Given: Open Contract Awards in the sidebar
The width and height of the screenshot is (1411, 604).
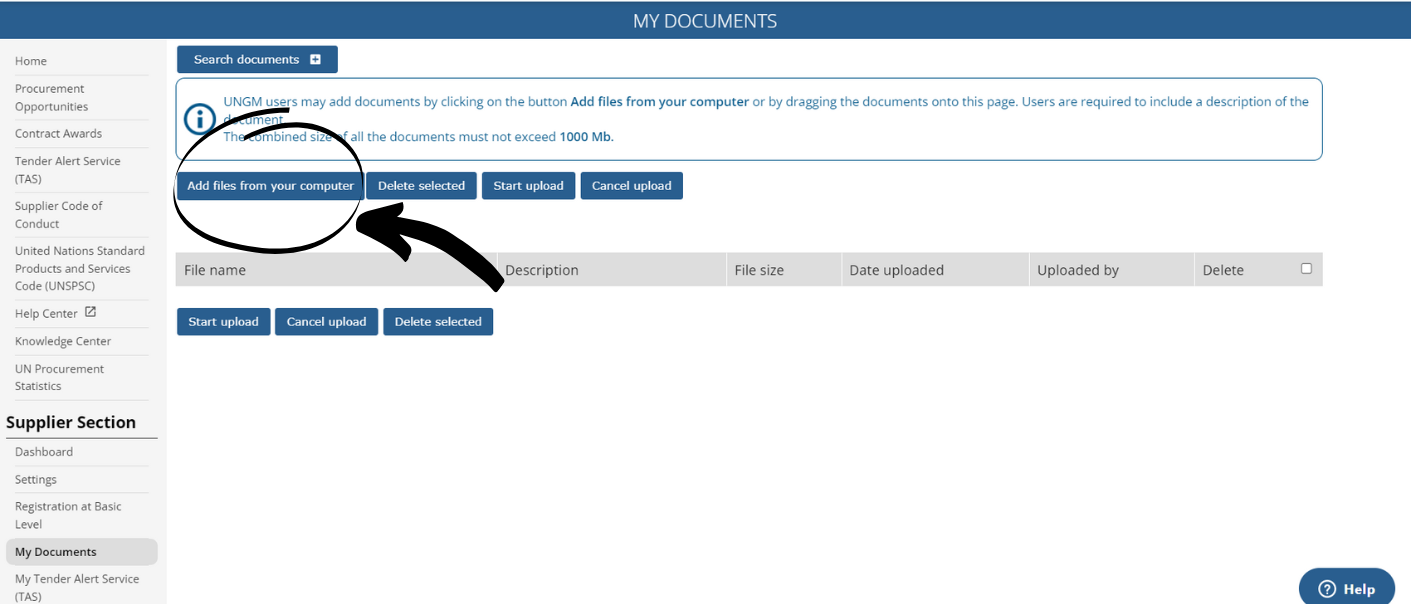Looking at the screenshot, I should (x=58, y=133).
